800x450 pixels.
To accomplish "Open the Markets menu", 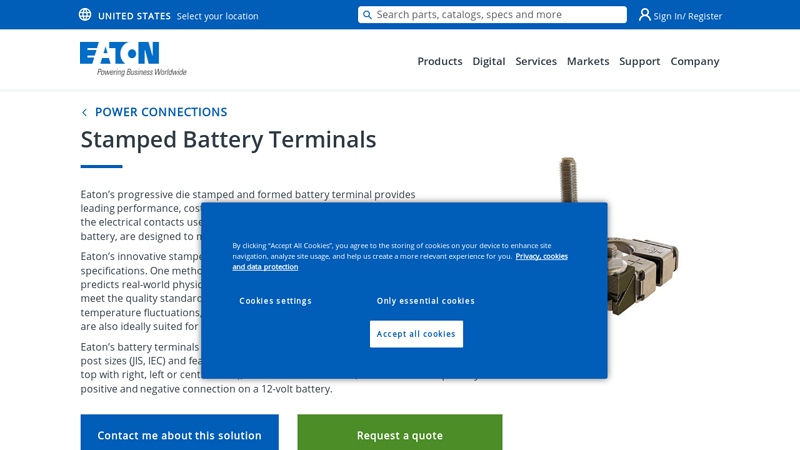I will click(x=588, y=61).
